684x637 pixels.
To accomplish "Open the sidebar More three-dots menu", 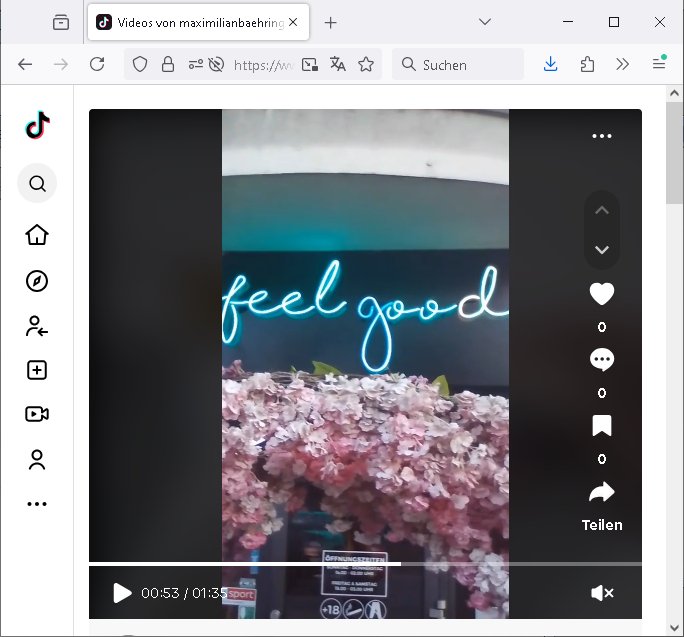I will (37, 504).
